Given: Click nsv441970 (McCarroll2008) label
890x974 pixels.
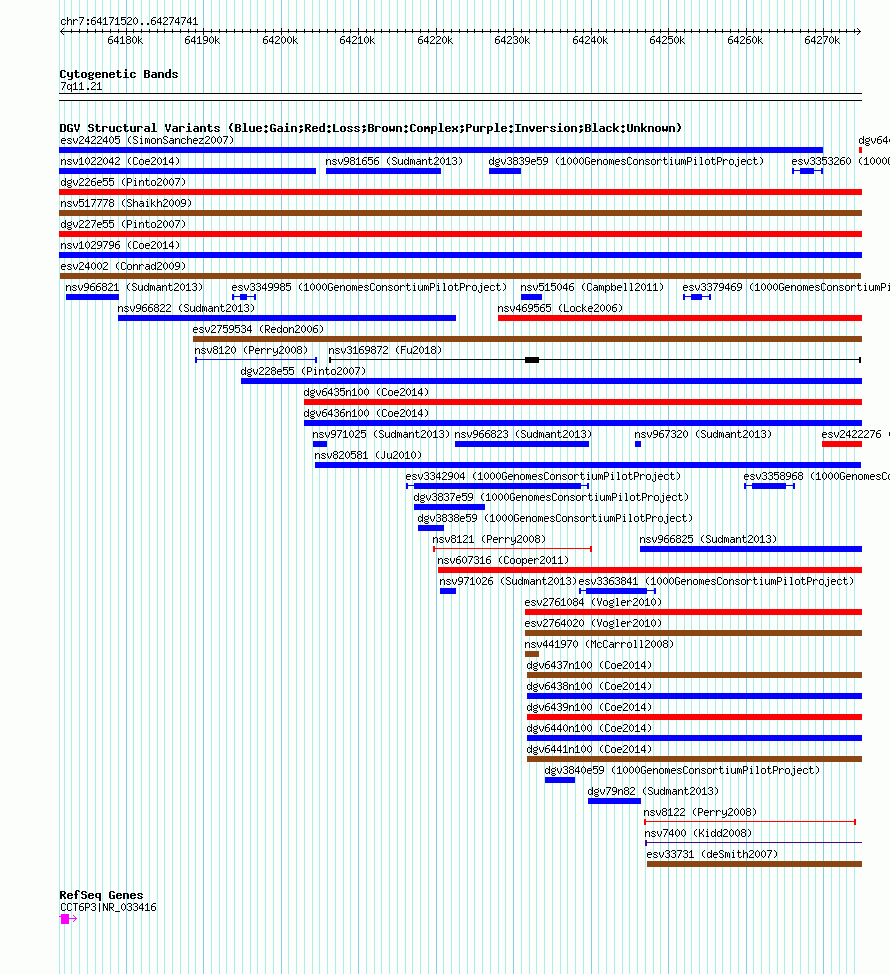Looking at the screenshot, I should click(599, 645).
